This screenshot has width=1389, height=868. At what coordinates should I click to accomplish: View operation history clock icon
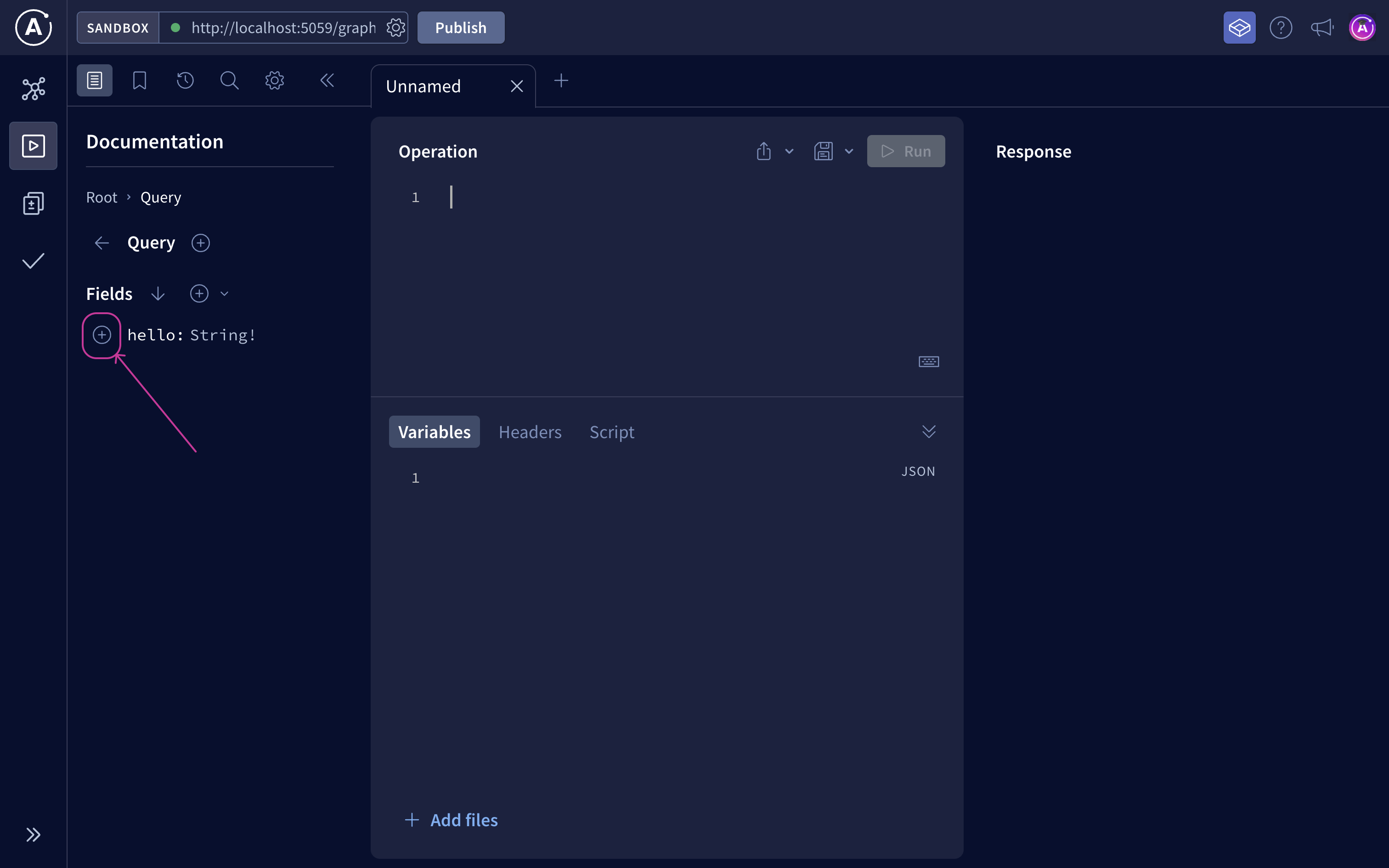tap(184, 80)
